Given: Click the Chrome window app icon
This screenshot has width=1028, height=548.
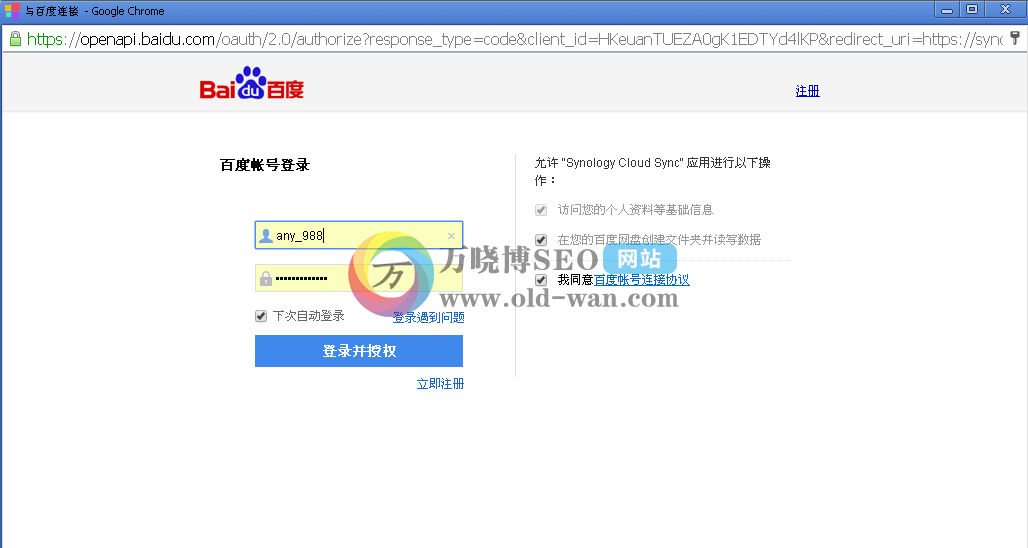Looking at the screenshot, I should (12, 10).
